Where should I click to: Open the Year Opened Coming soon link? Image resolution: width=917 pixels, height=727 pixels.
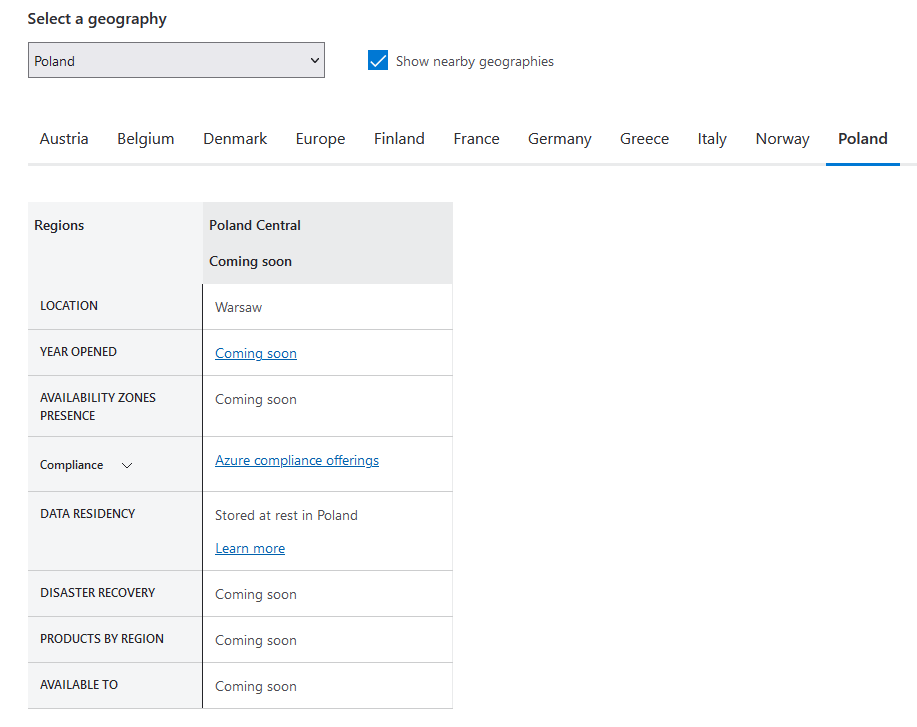[256, 353]
